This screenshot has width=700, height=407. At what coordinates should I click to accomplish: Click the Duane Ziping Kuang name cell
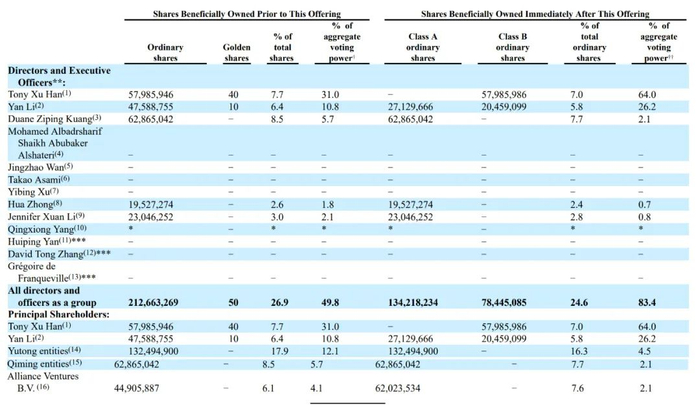tap(54, 119)
